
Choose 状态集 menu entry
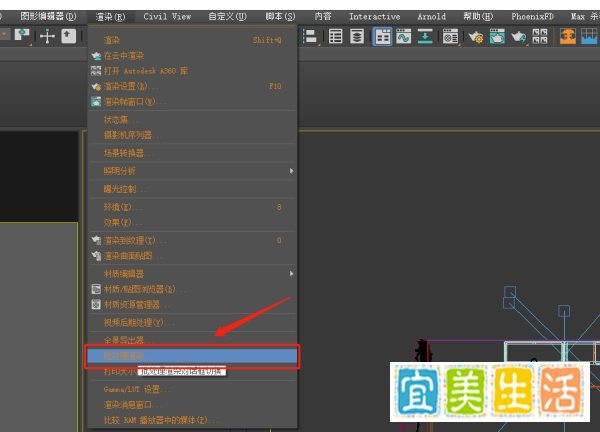[x=192, y=120]
